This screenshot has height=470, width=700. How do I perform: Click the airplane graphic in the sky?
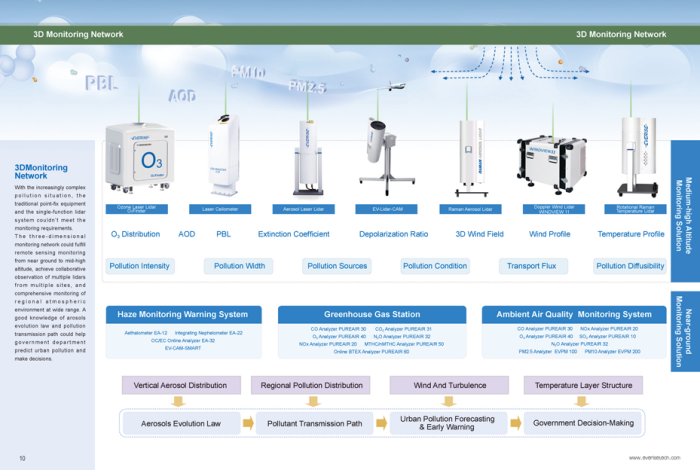pyautogui.click(x=396, y=86)
